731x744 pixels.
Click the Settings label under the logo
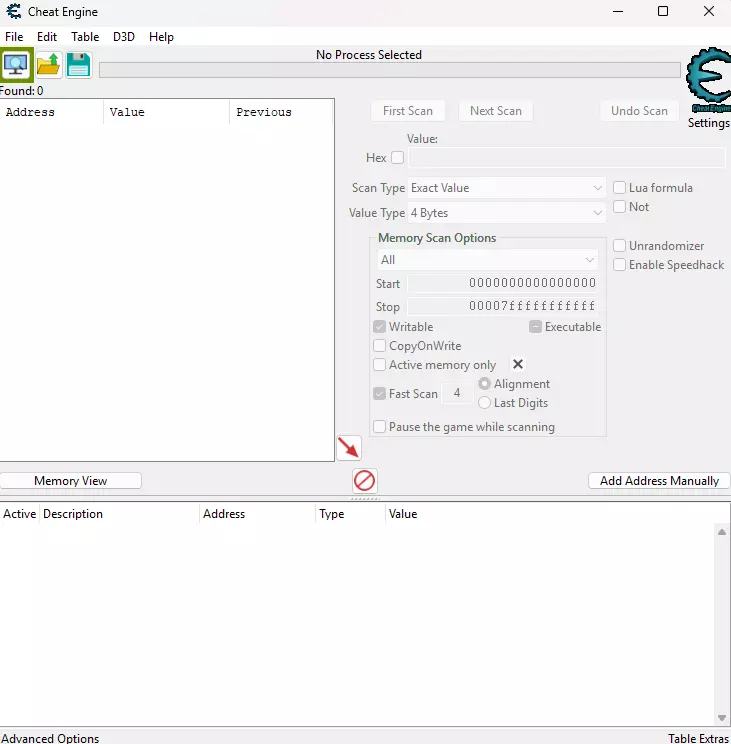(x=709, y=123)
